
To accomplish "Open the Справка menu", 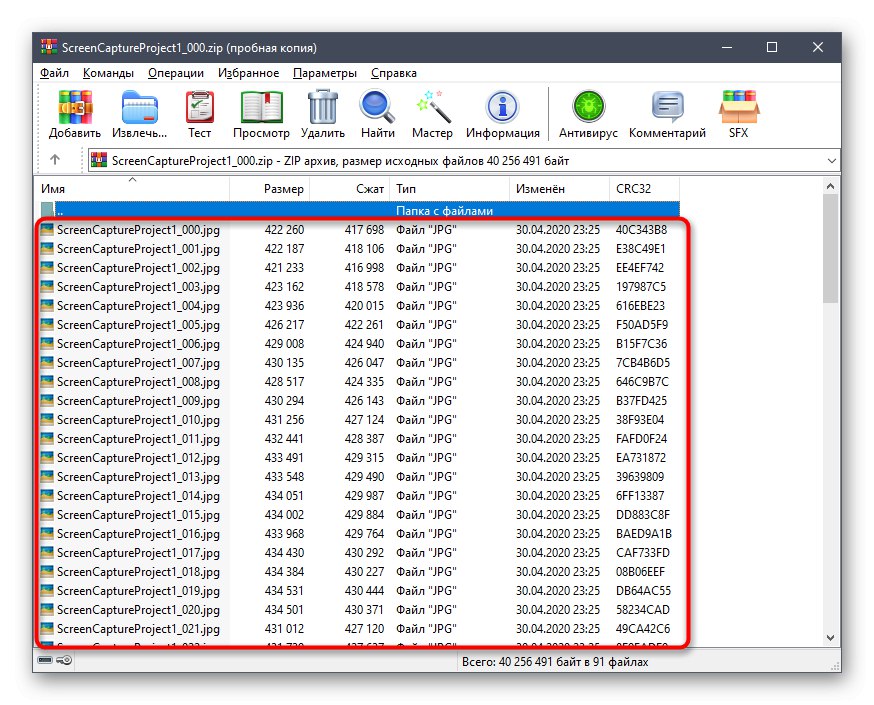I will [x=394, y=73].
